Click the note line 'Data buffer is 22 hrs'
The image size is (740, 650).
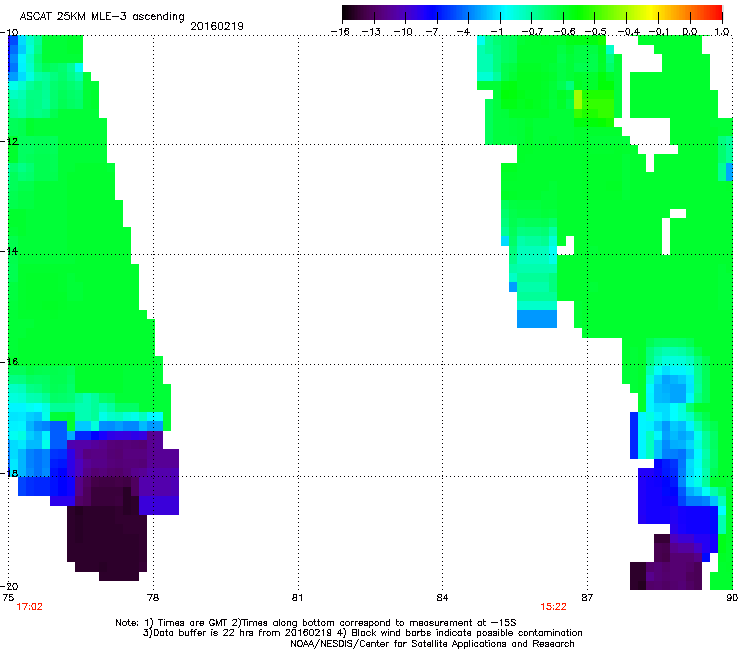tap(362, 633)
